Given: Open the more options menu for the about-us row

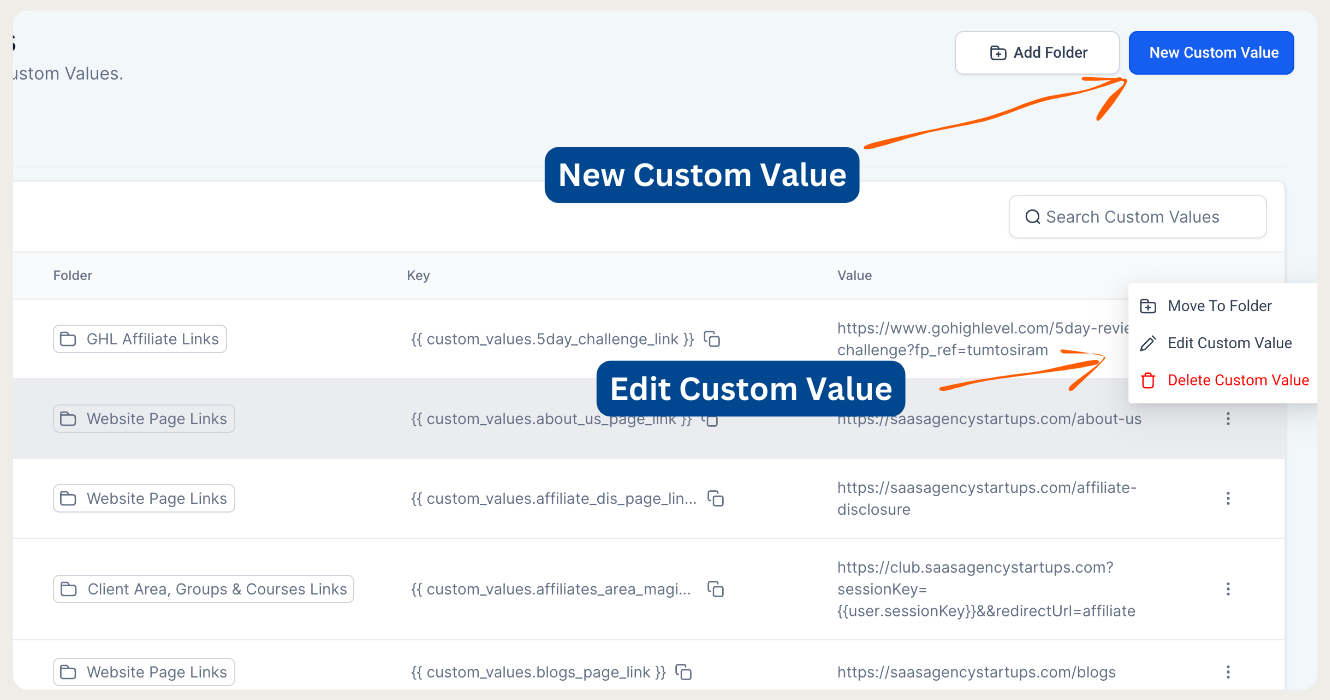Looking at the screenshot, I should pyautogui.click(x=1228, y=419).
